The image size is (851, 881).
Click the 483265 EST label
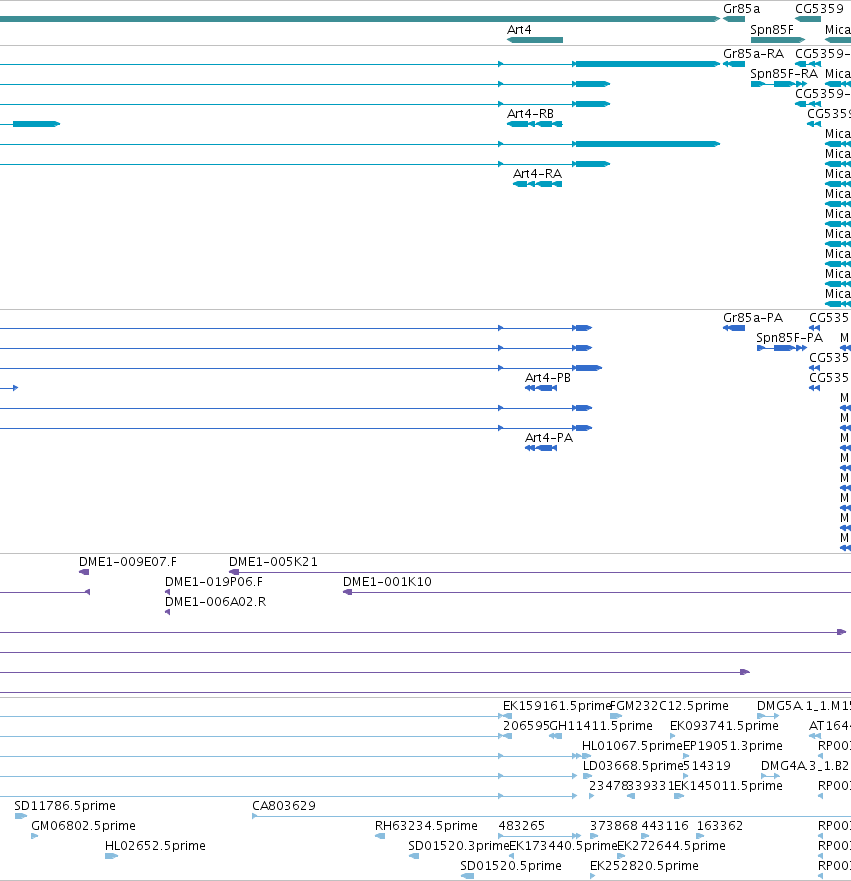coord(521,826)
